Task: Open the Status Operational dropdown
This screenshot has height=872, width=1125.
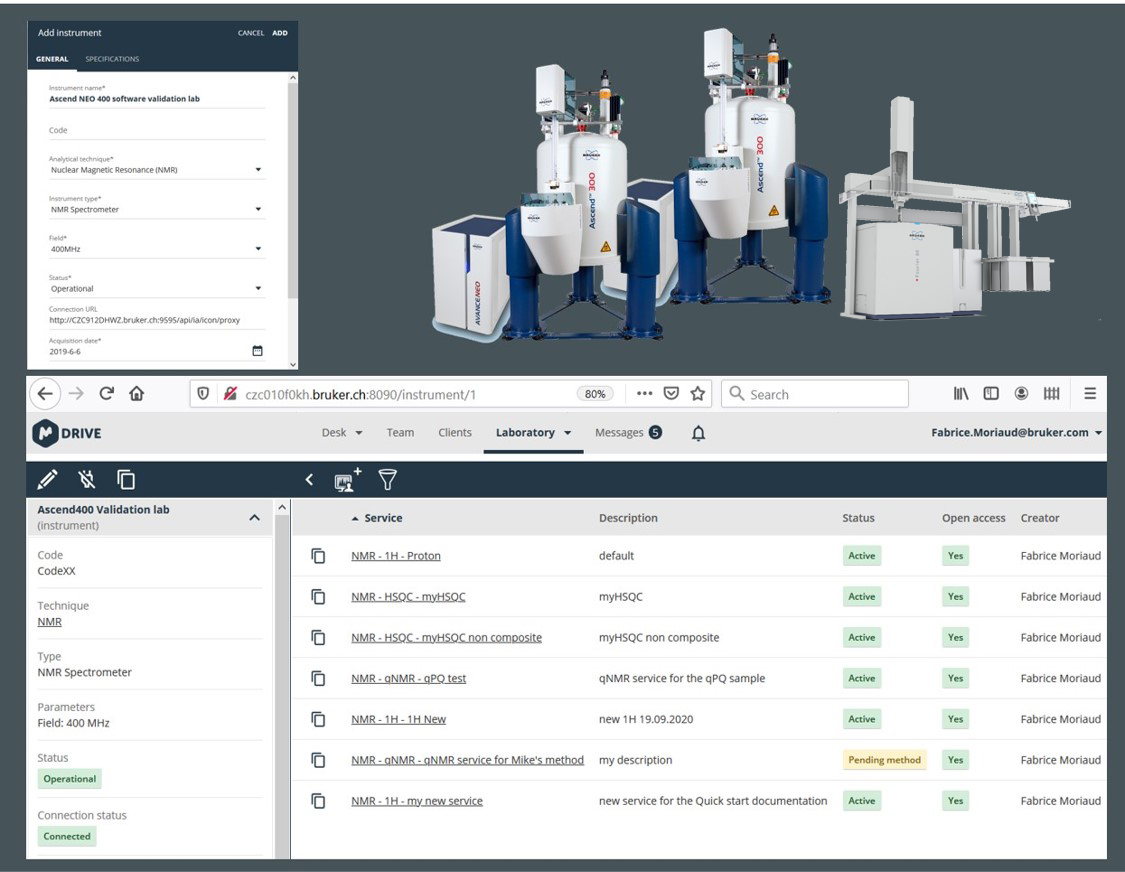Action: pos(156,289)
